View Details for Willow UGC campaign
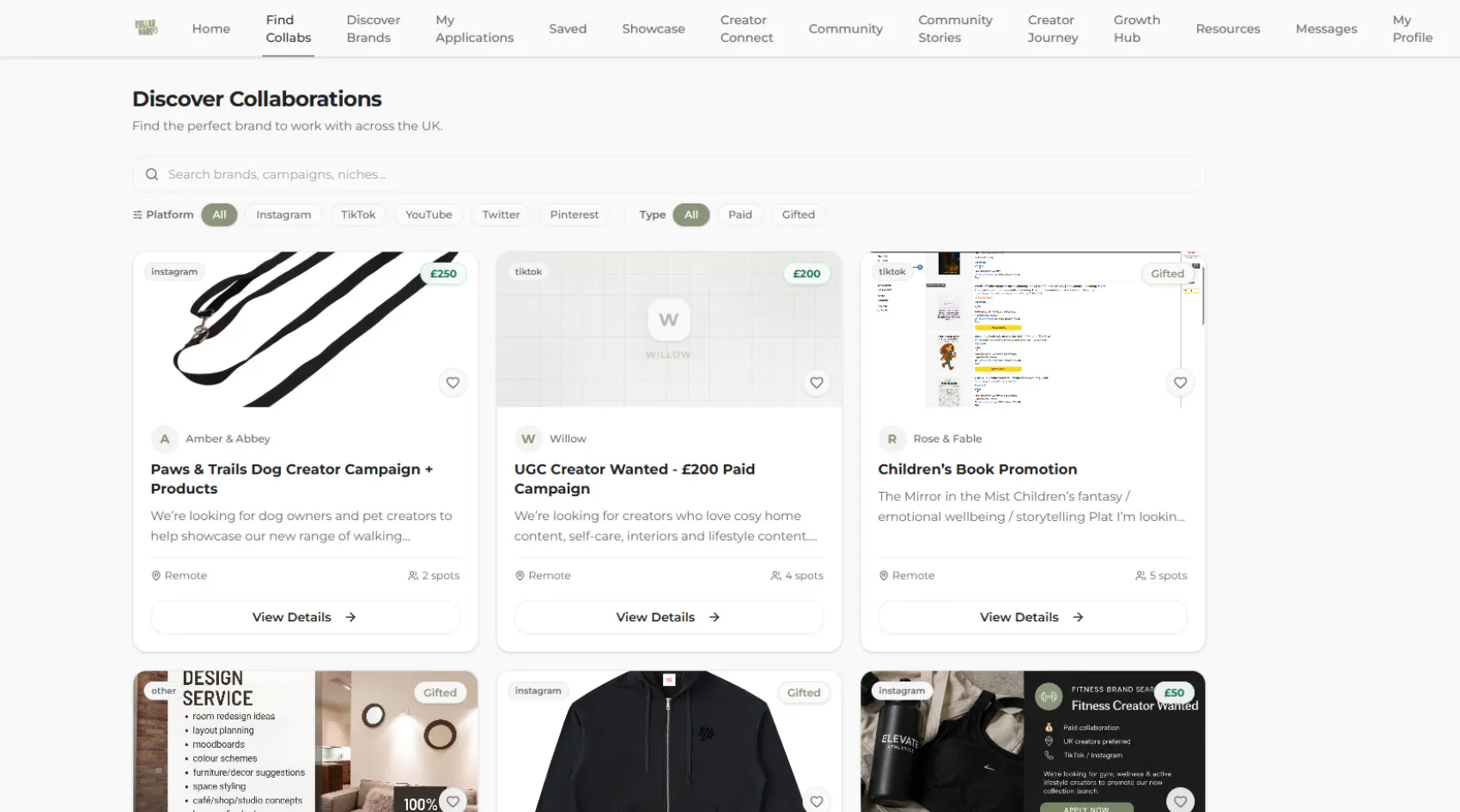1460x812 pixels. click(x=669, y=617)
